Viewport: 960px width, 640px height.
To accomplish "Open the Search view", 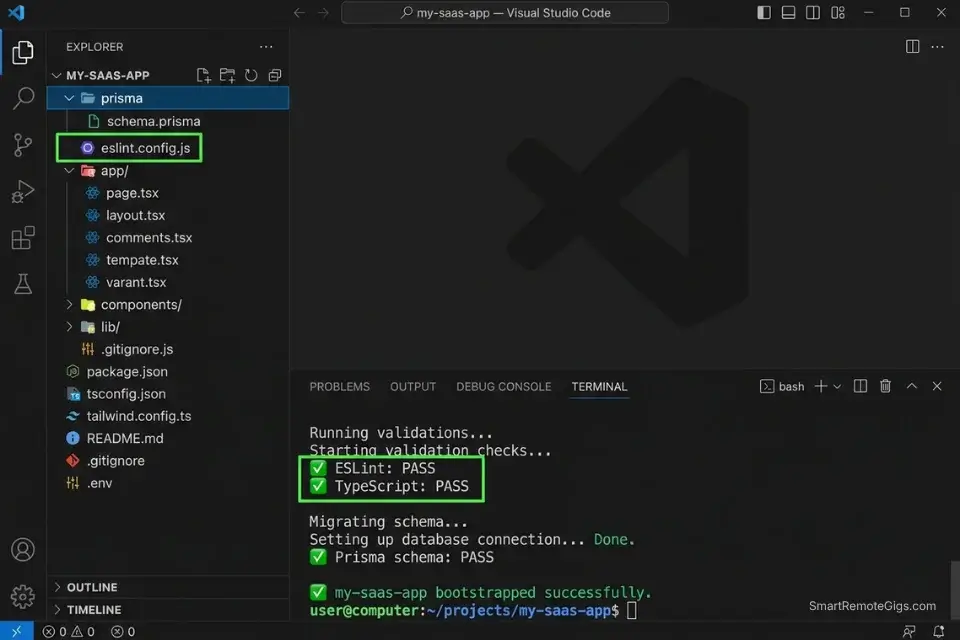I will pos(23,98).
